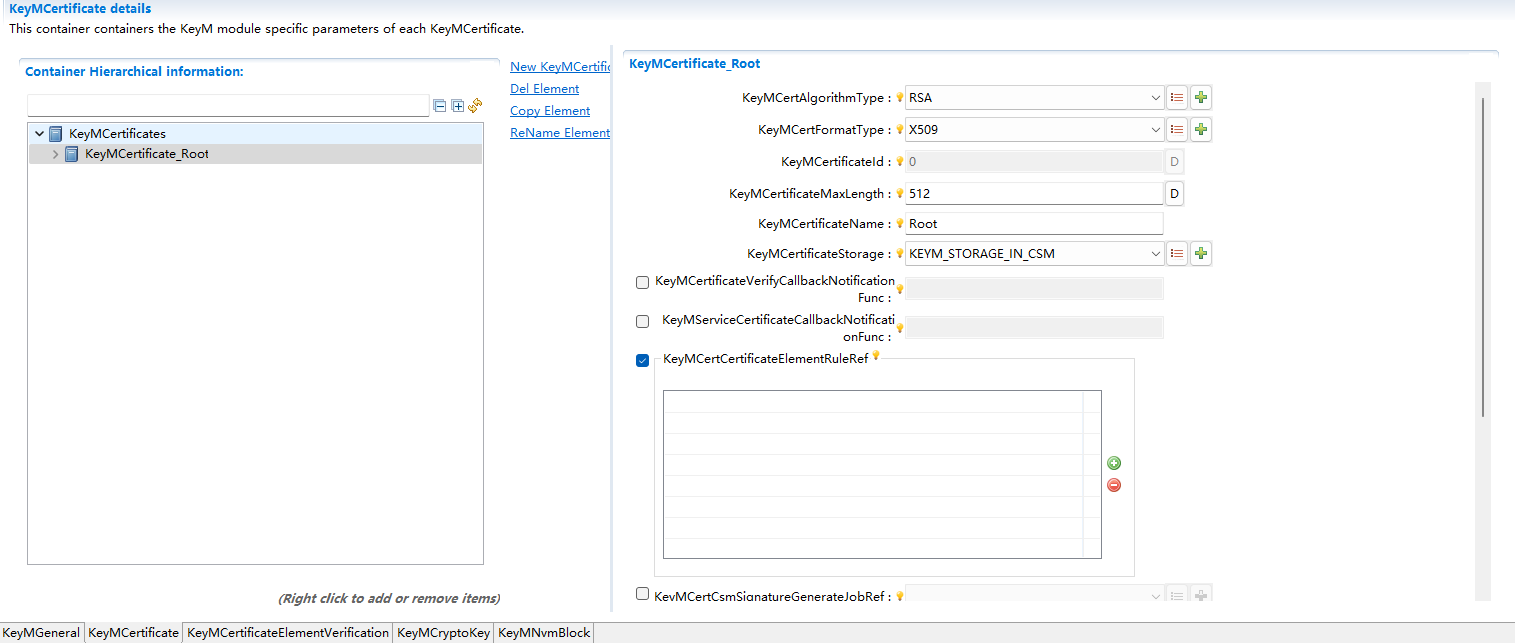This screenshot has width=1515, height=643.
Task: Collapse all tree nodes using minus icon
Action: (x=440, y=105)
